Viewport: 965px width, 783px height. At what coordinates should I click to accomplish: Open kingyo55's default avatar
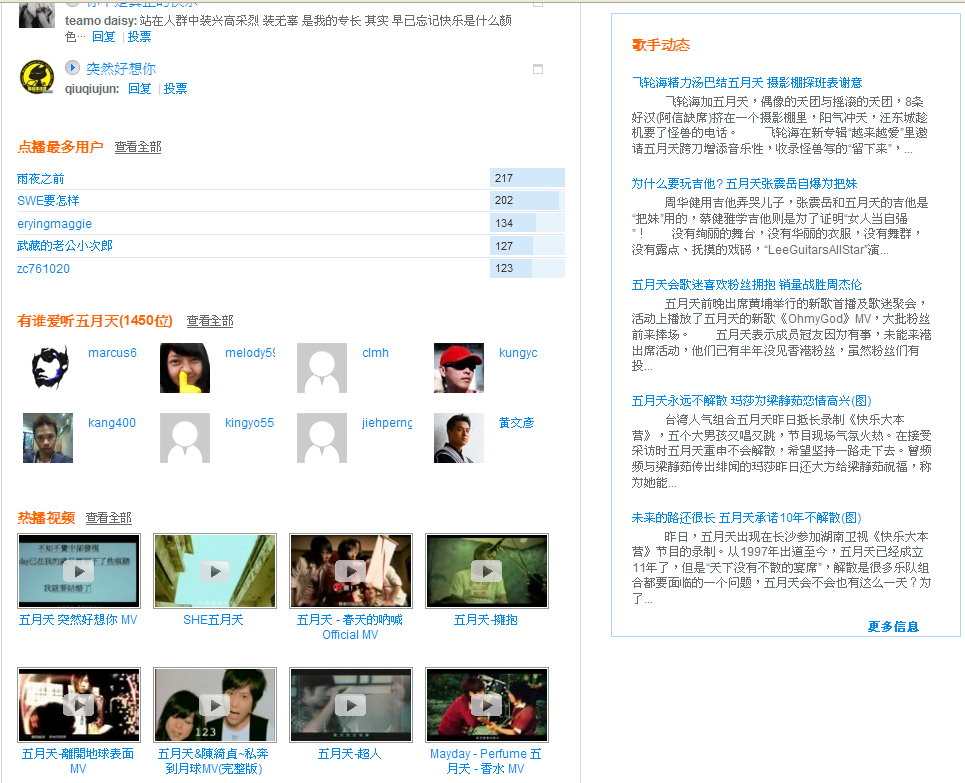[x=185, y=438]
